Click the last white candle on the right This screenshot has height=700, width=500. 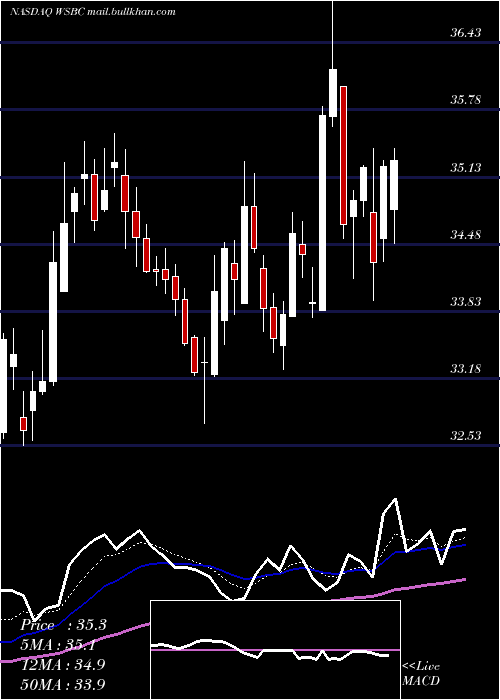(394, 185)
